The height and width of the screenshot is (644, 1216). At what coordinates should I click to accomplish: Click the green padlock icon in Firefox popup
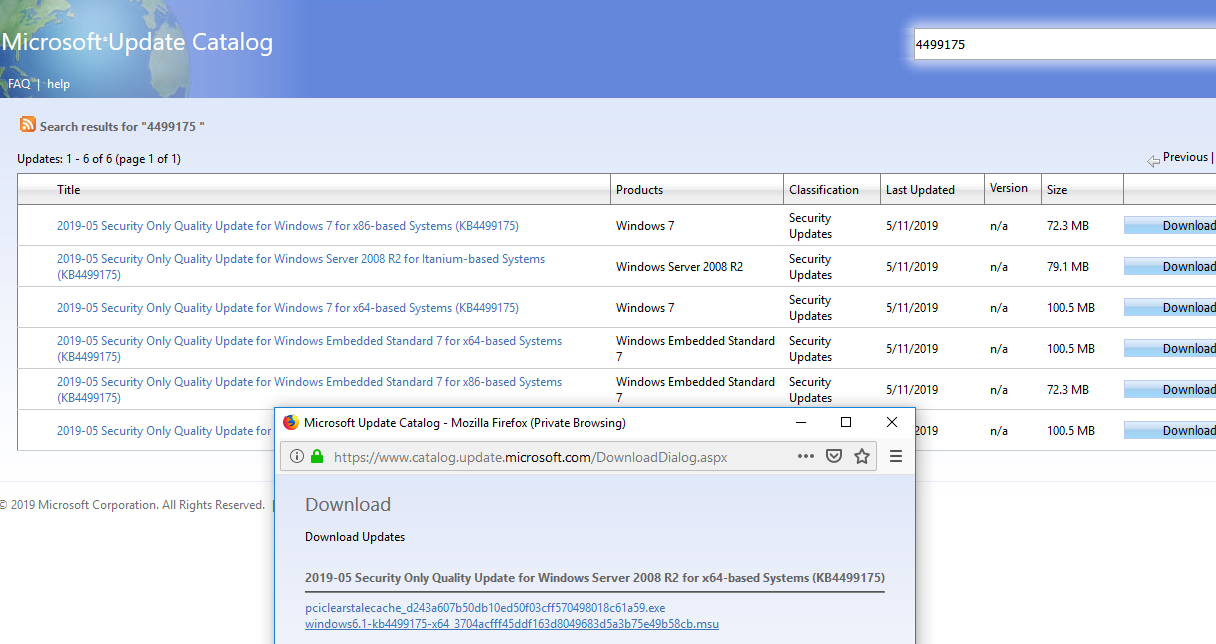(317, 457)
